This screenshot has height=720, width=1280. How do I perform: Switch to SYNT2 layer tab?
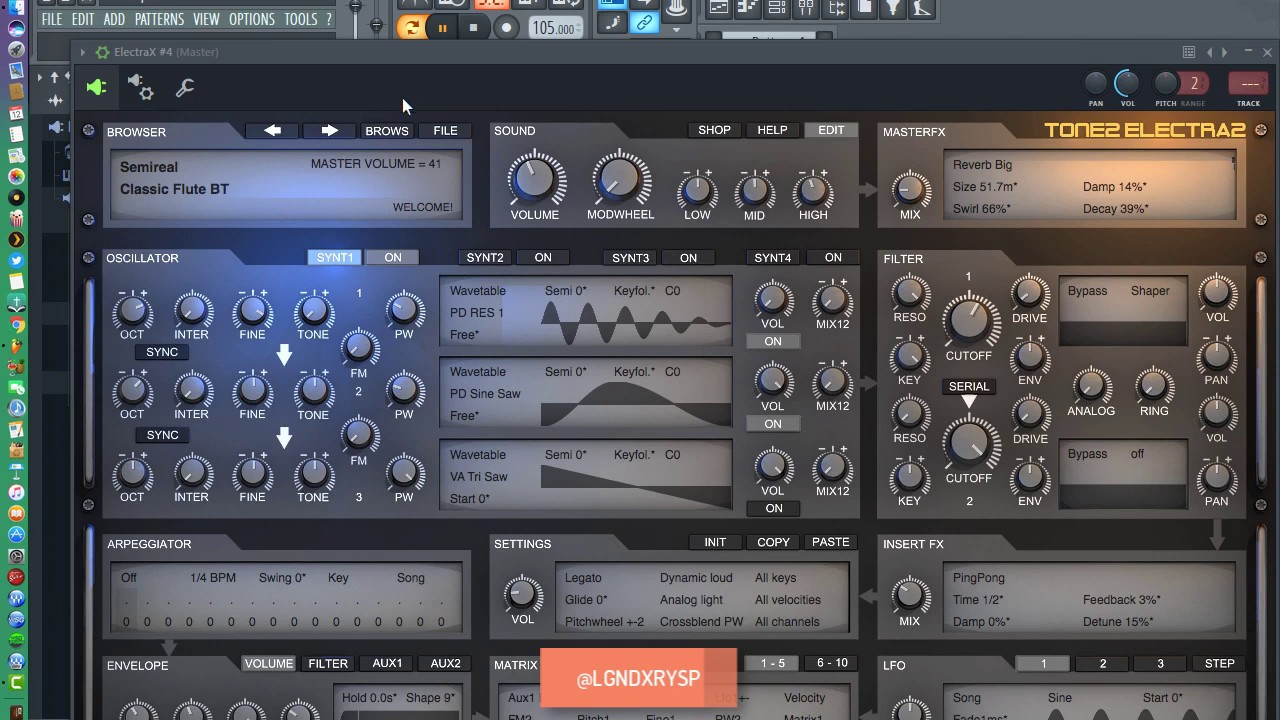tap(485, 257)
